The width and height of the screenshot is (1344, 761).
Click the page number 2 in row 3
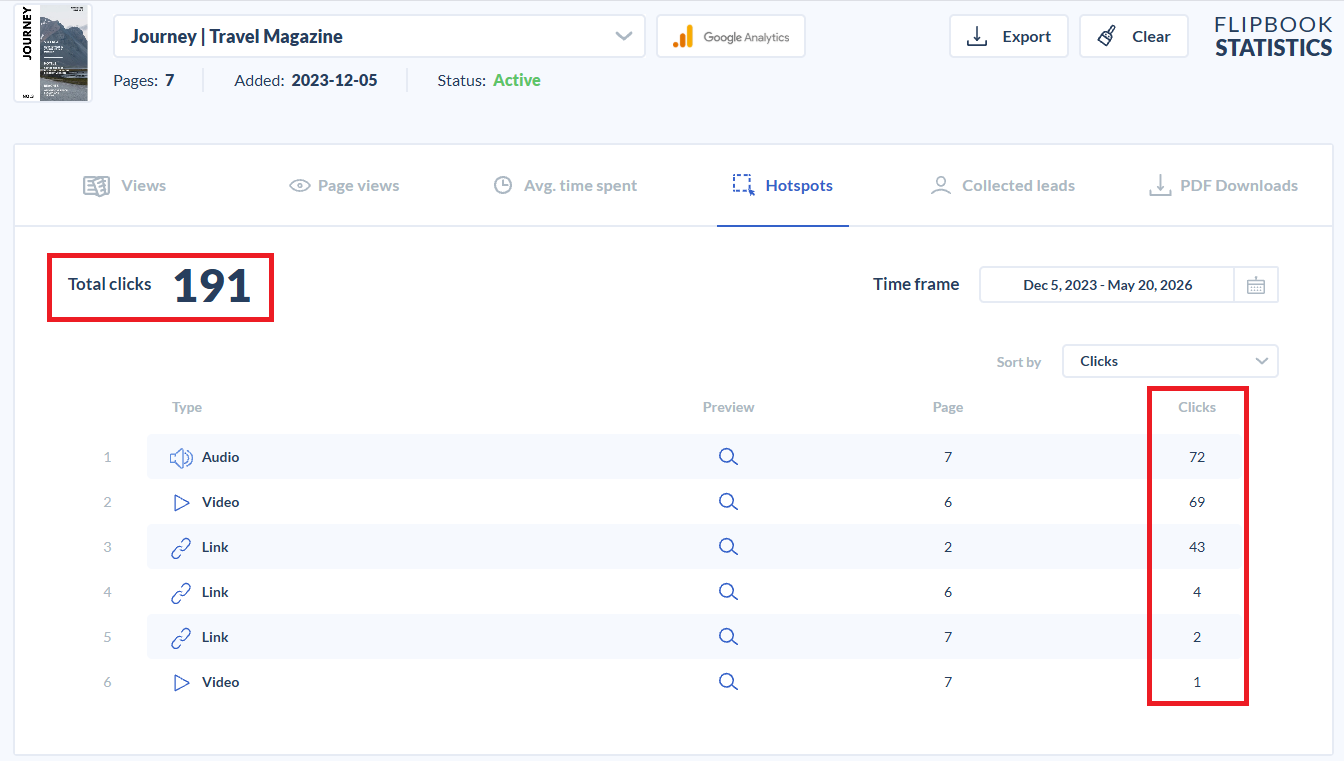(x=948, y=547)
